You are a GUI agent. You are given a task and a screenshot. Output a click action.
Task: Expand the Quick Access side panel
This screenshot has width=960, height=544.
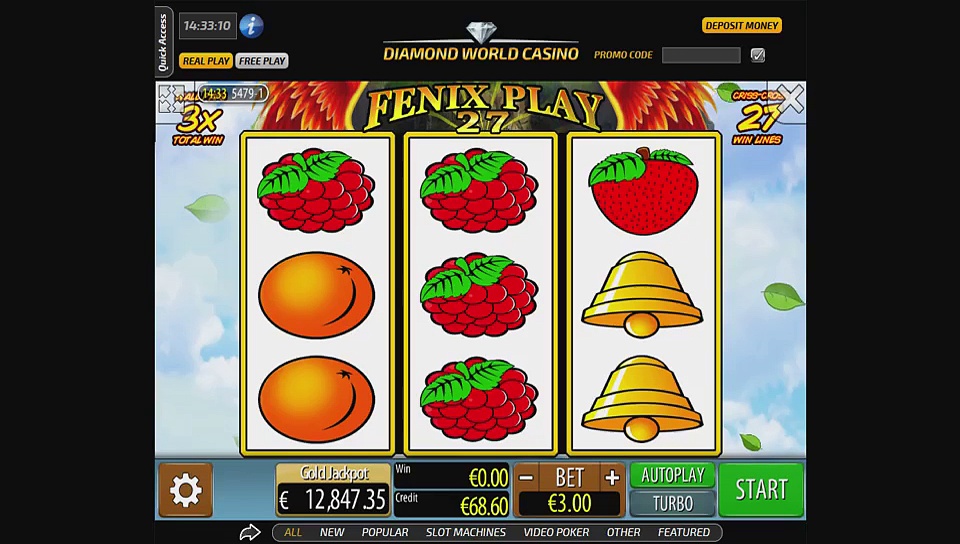[x=163, y=42]
